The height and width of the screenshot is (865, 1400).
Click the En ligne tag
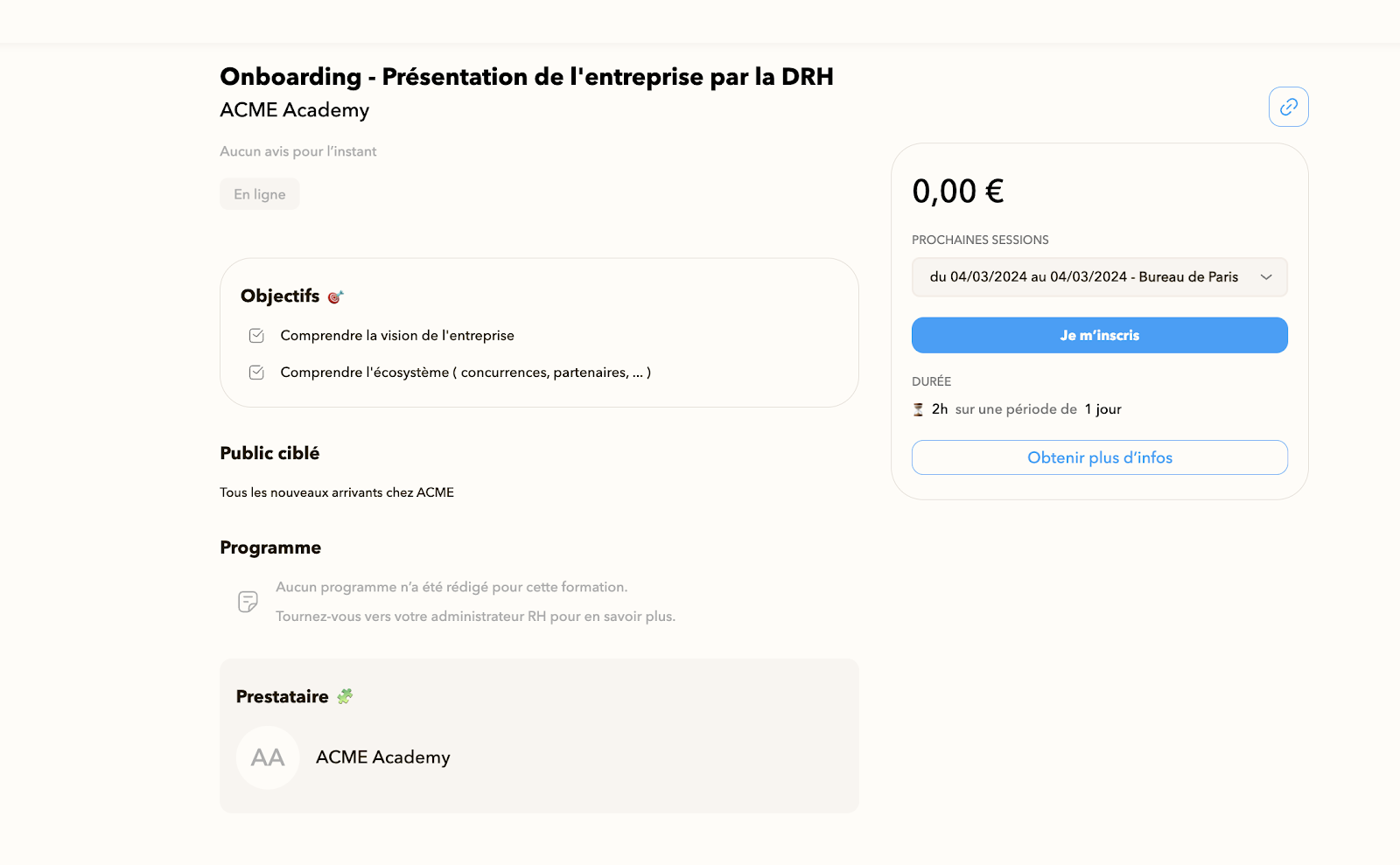click(x=260, y=194)
